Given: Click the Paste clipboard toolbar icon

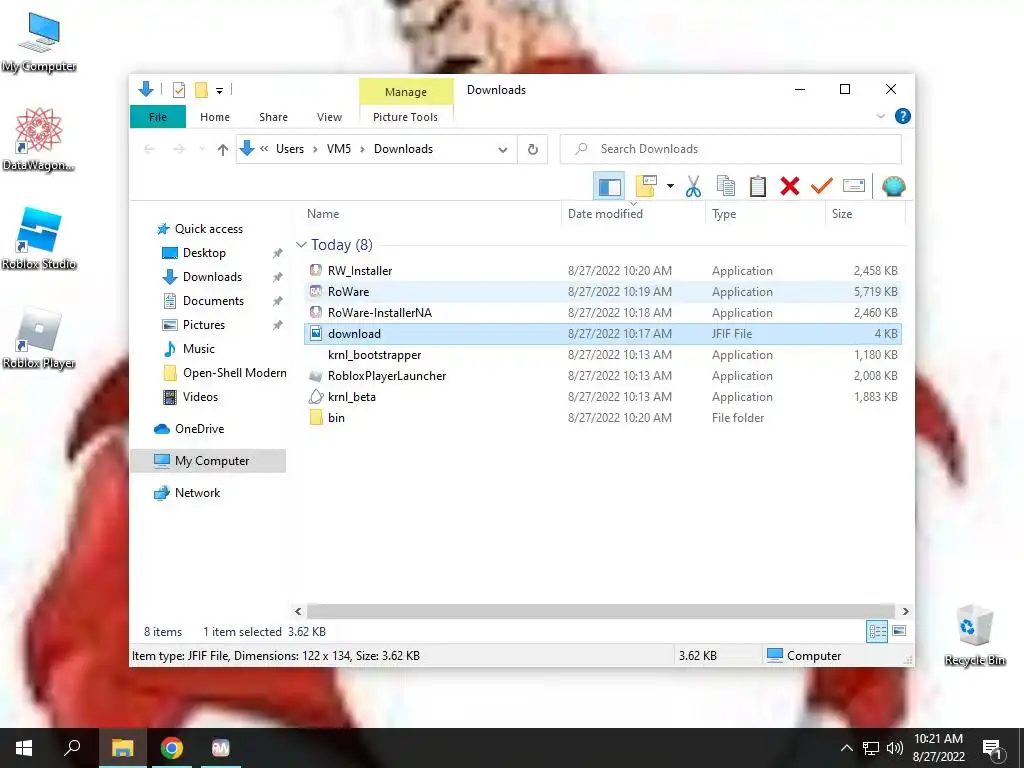Looking at the screenshot, I should pos(758,187).
